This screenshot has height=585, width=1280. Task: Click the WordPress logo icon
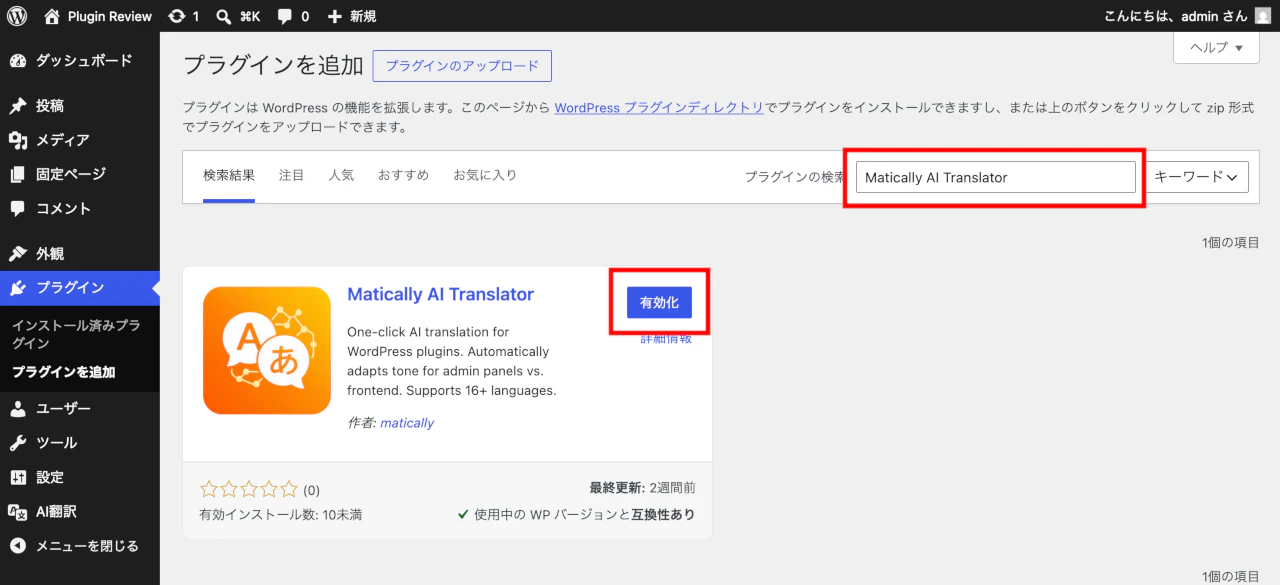(x=17, y=16)
